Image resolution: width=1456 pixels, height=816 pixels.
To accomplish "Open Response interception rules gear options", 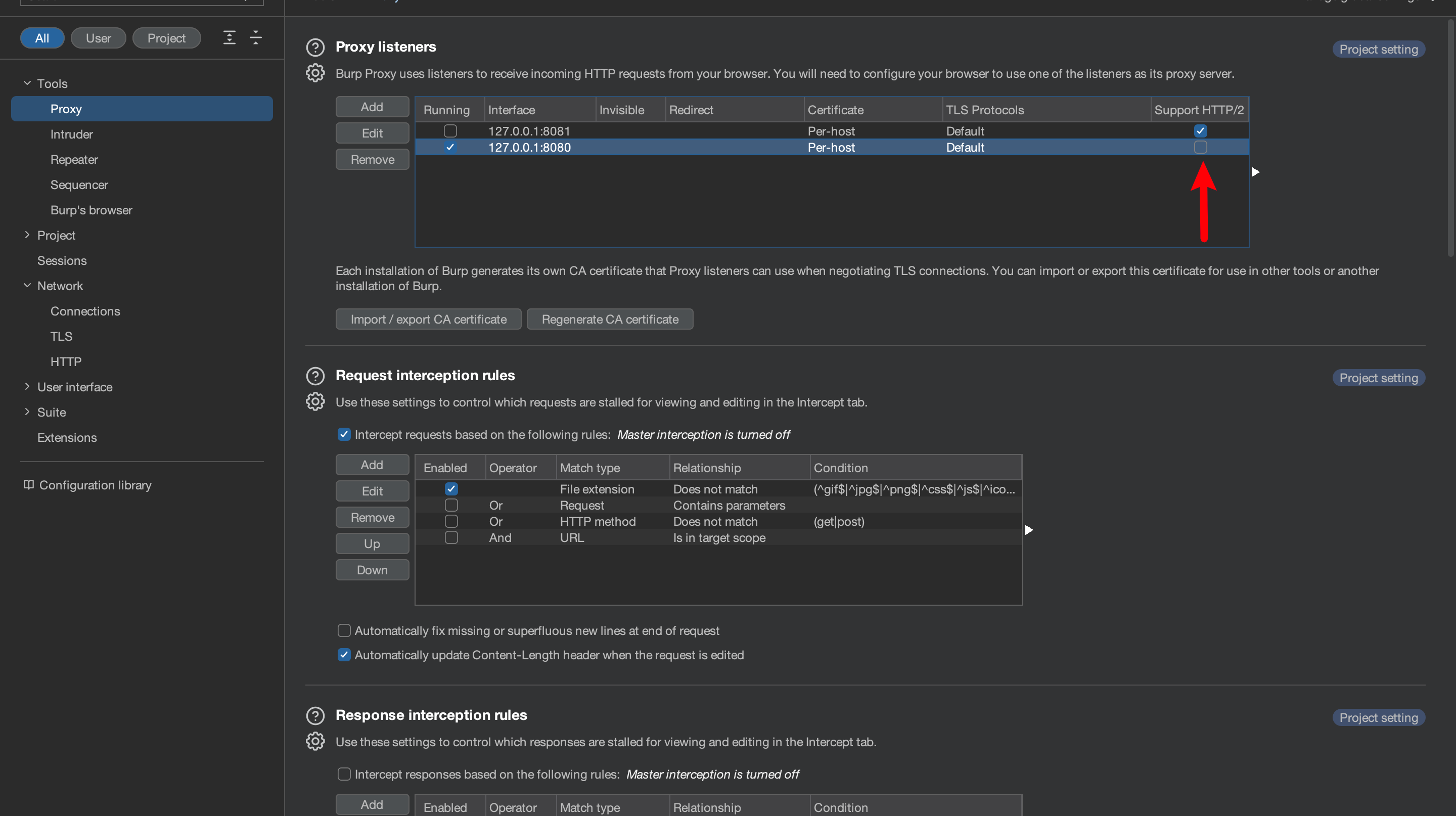I will coord(315,742).
